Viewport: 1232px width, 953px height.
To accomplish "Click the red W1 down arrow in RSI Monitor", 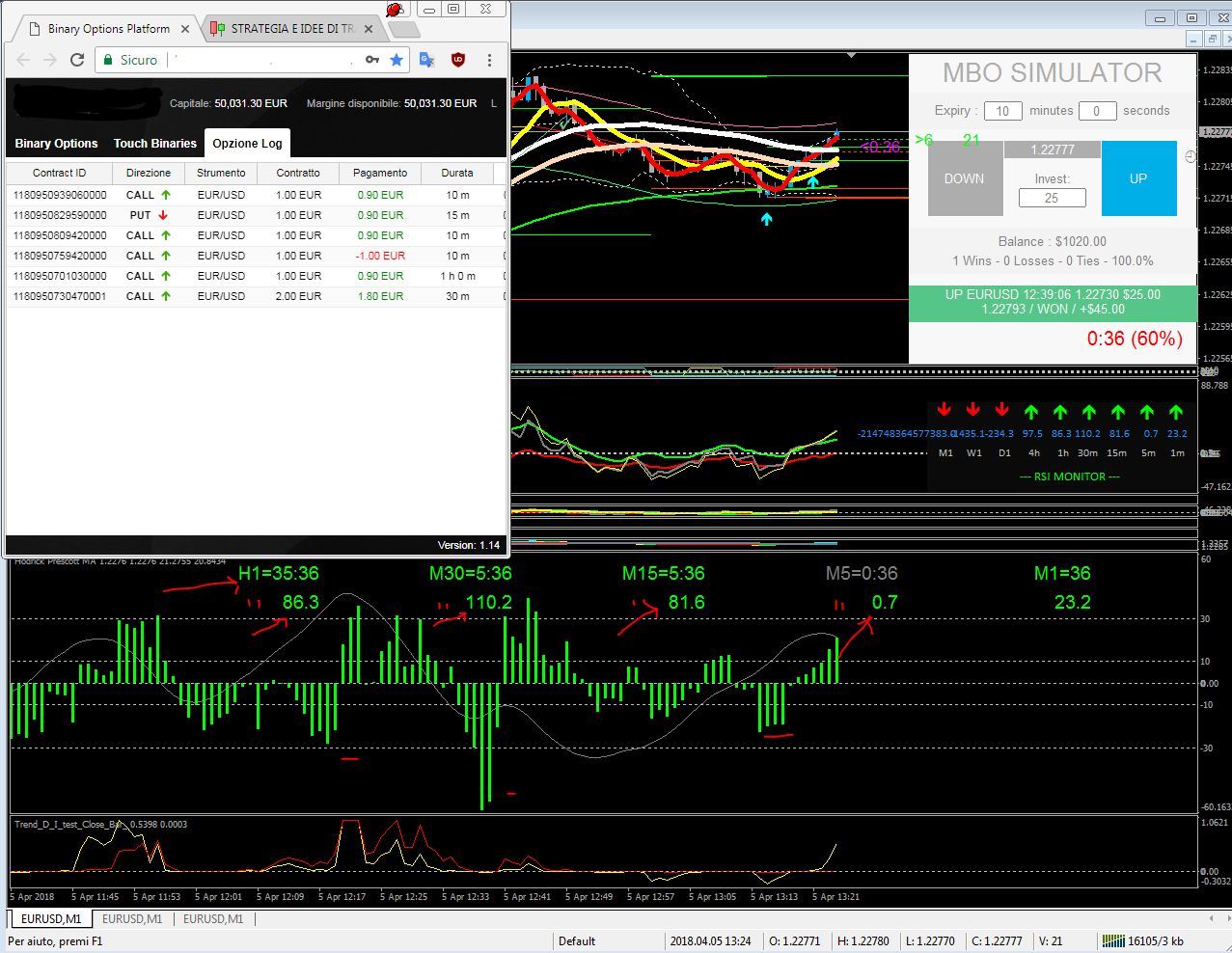I will pyautogui.click(x=973, y=410).
